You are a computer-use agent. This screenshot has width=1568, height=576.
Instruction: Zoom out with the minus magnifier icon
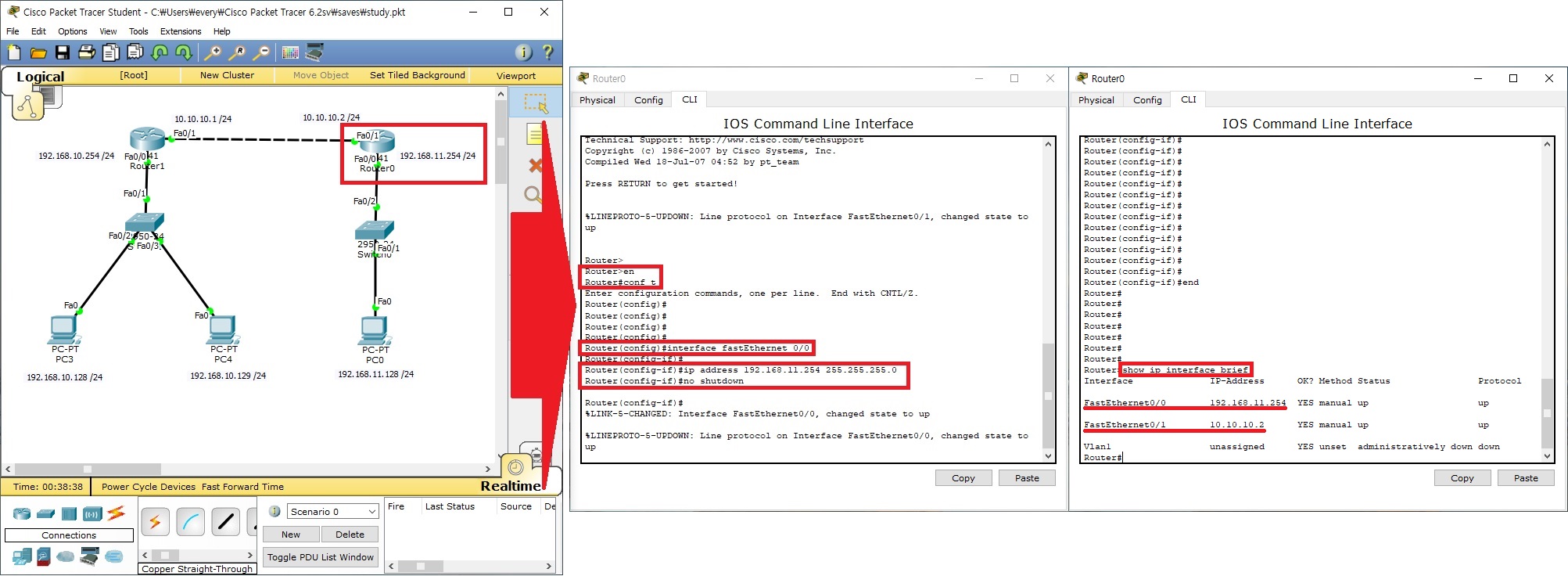point(261,52)
